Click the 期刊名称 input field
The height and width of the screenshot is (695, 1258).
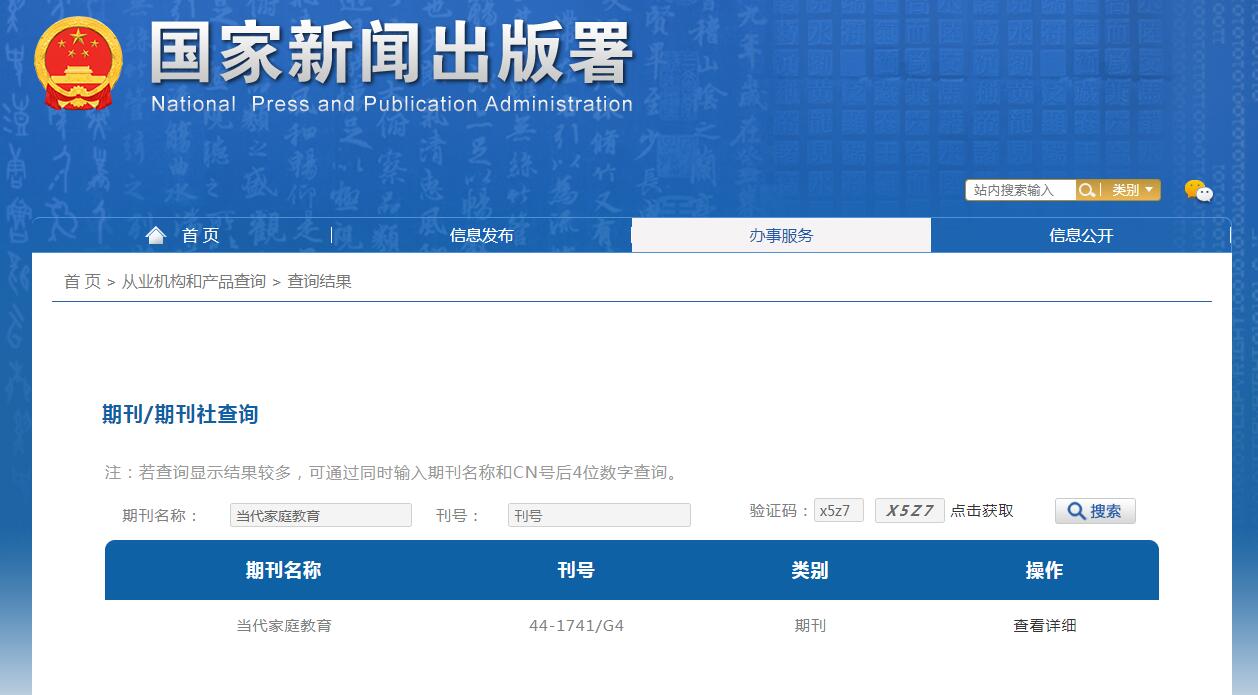320,514
